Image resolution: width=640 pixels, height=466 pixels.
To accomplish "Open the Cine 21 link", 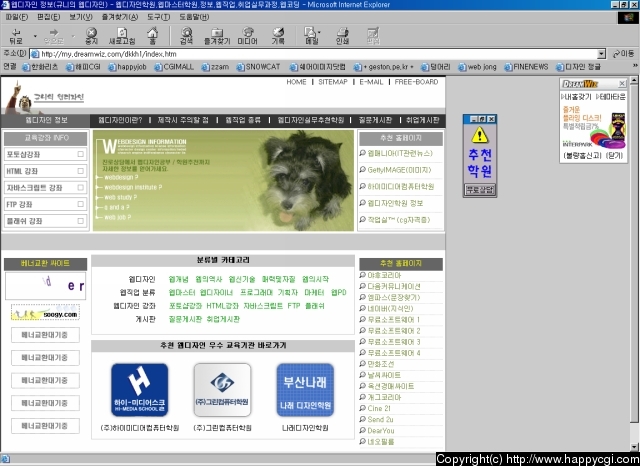I will pos(379,408).
